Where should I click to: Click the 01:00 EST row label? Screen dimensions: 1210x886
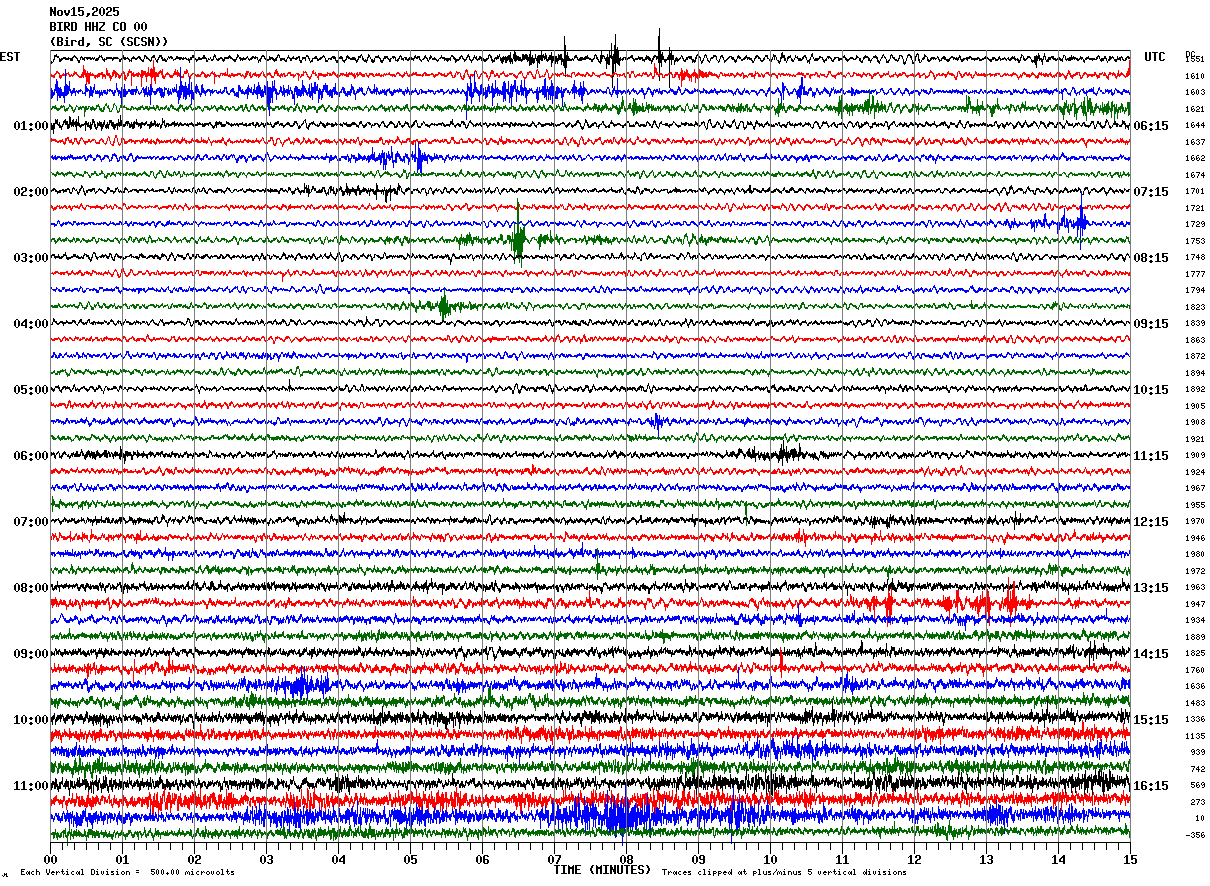point(31,126)
